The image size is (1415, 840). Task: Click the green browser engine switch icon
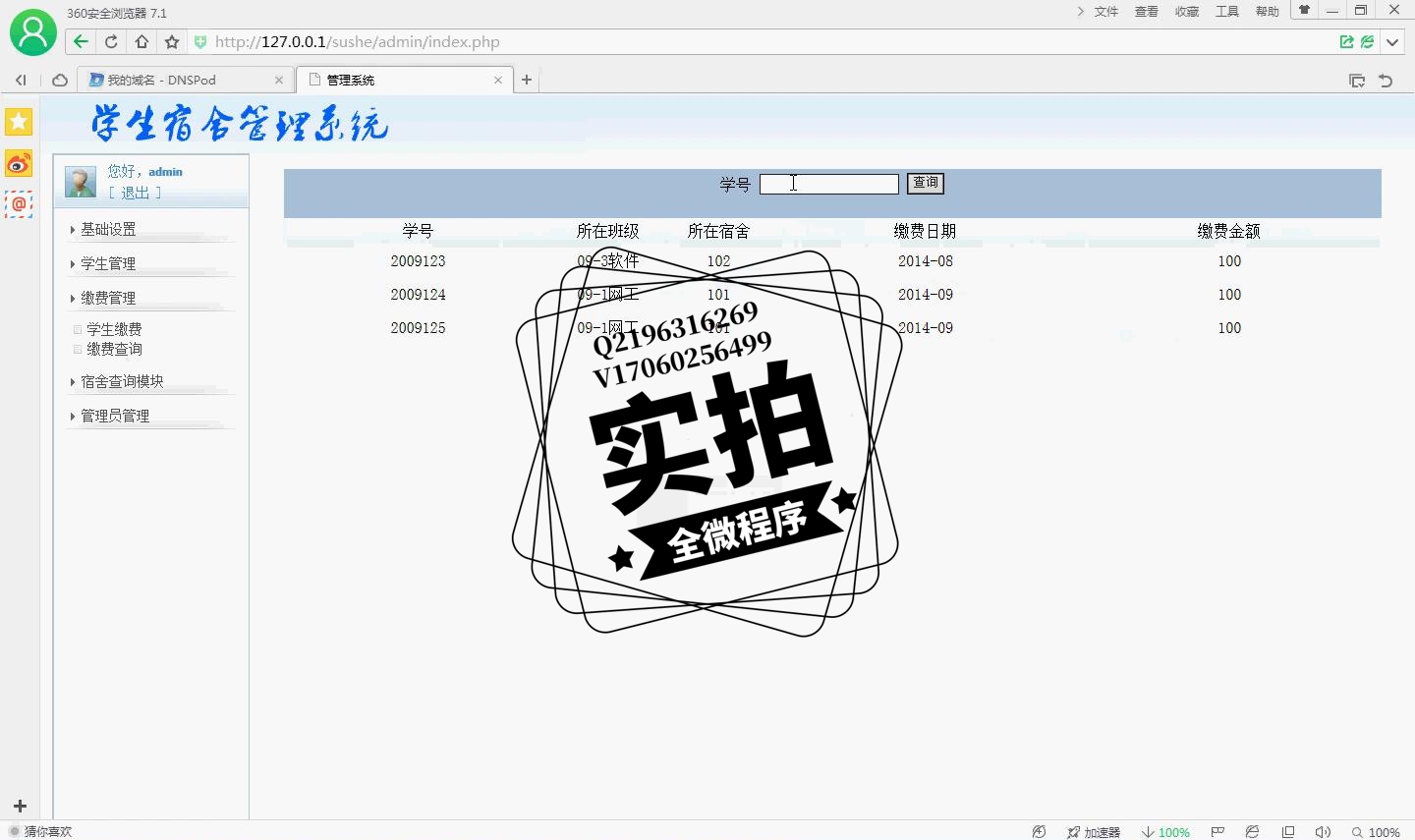(x=1367, y=41)
